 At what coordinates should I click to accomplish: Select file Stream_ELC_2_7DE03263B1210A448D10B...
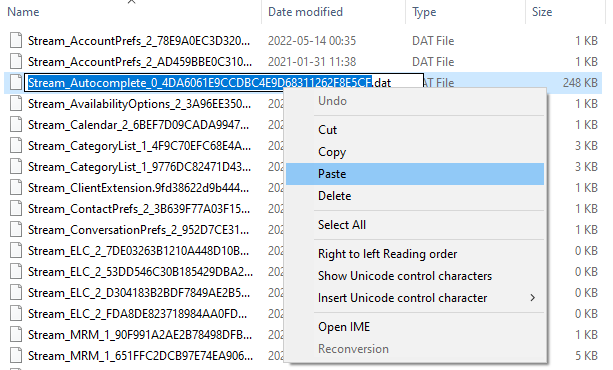pos(138,251)
